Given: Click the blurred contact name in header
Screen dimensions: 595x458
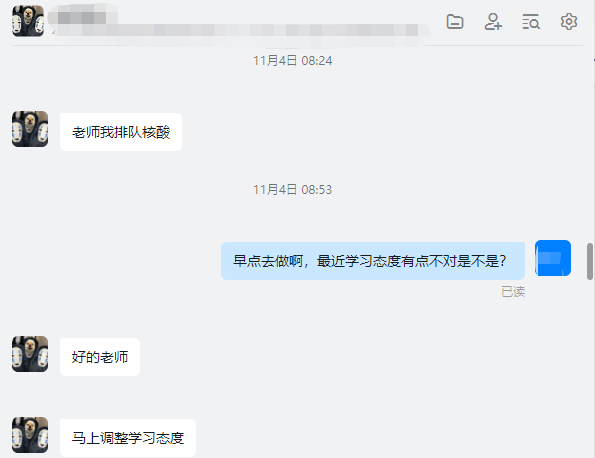Looking at the screenshot, I should point(83,16).
